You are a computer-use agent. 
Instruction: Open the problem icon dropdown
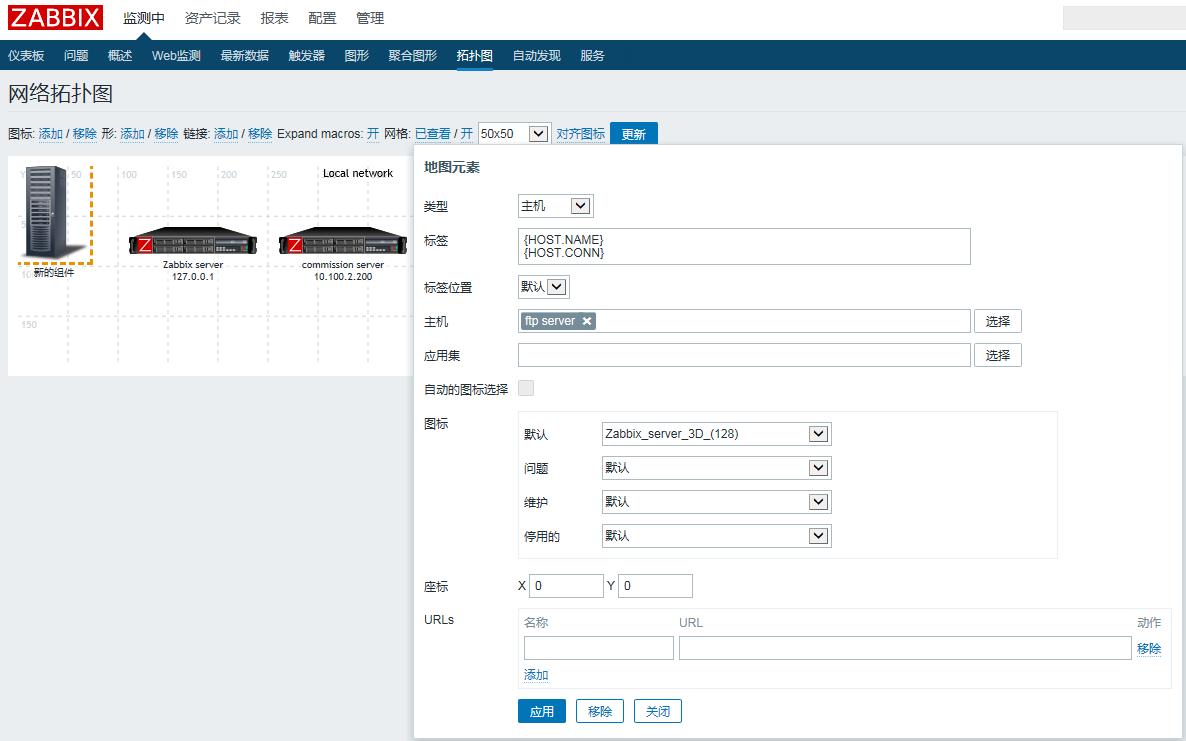[716, 468]
